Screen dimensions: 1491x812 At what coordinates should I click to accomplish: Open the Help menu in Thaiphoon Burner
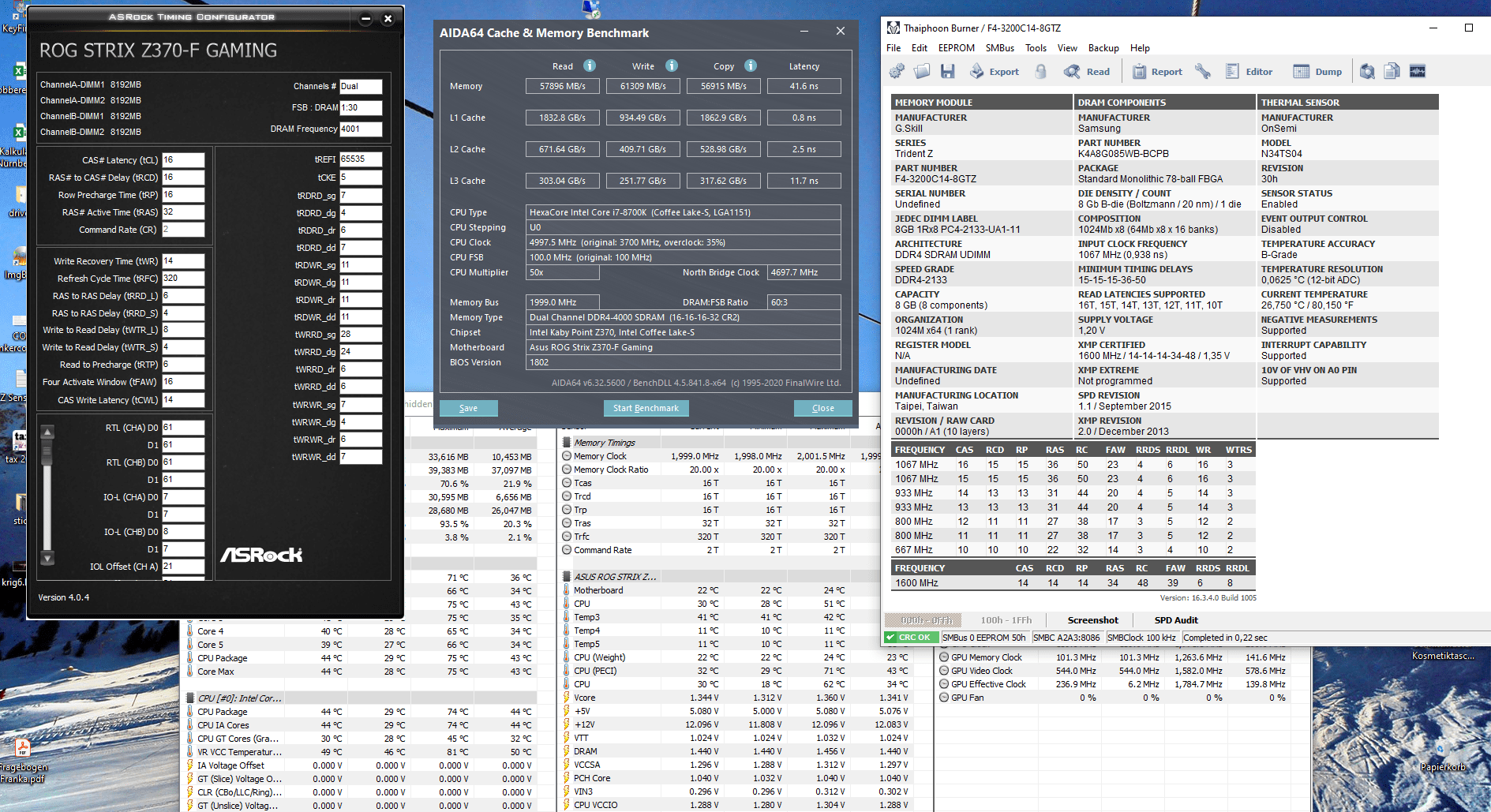pos(1141,48)
